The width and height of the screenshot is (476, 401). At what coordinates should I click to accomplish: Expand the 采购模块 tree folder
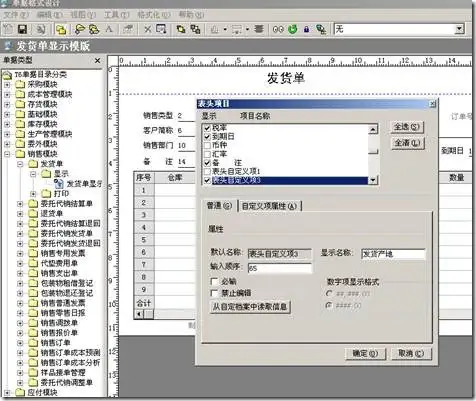(7, 85)
